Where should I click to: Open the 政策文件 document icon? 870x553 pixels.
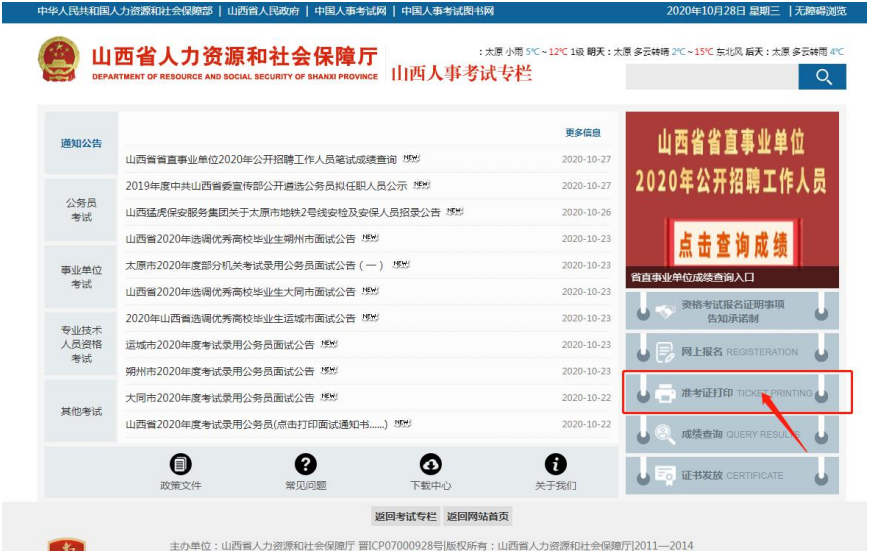[180, 464]
